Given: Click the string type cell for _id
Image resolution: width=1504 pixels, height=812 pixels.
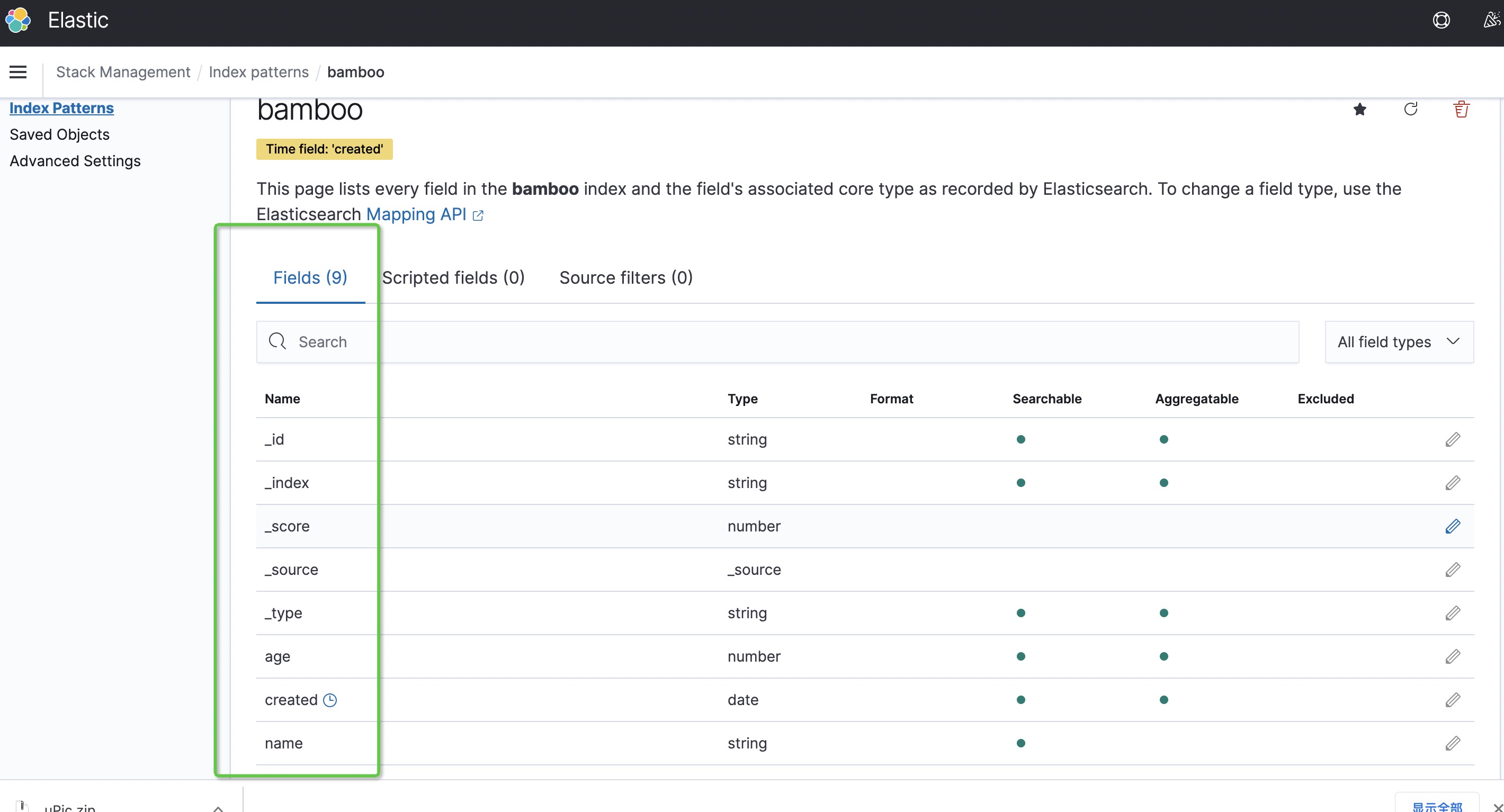Looking at the screenshot, I should coord(747,439).
